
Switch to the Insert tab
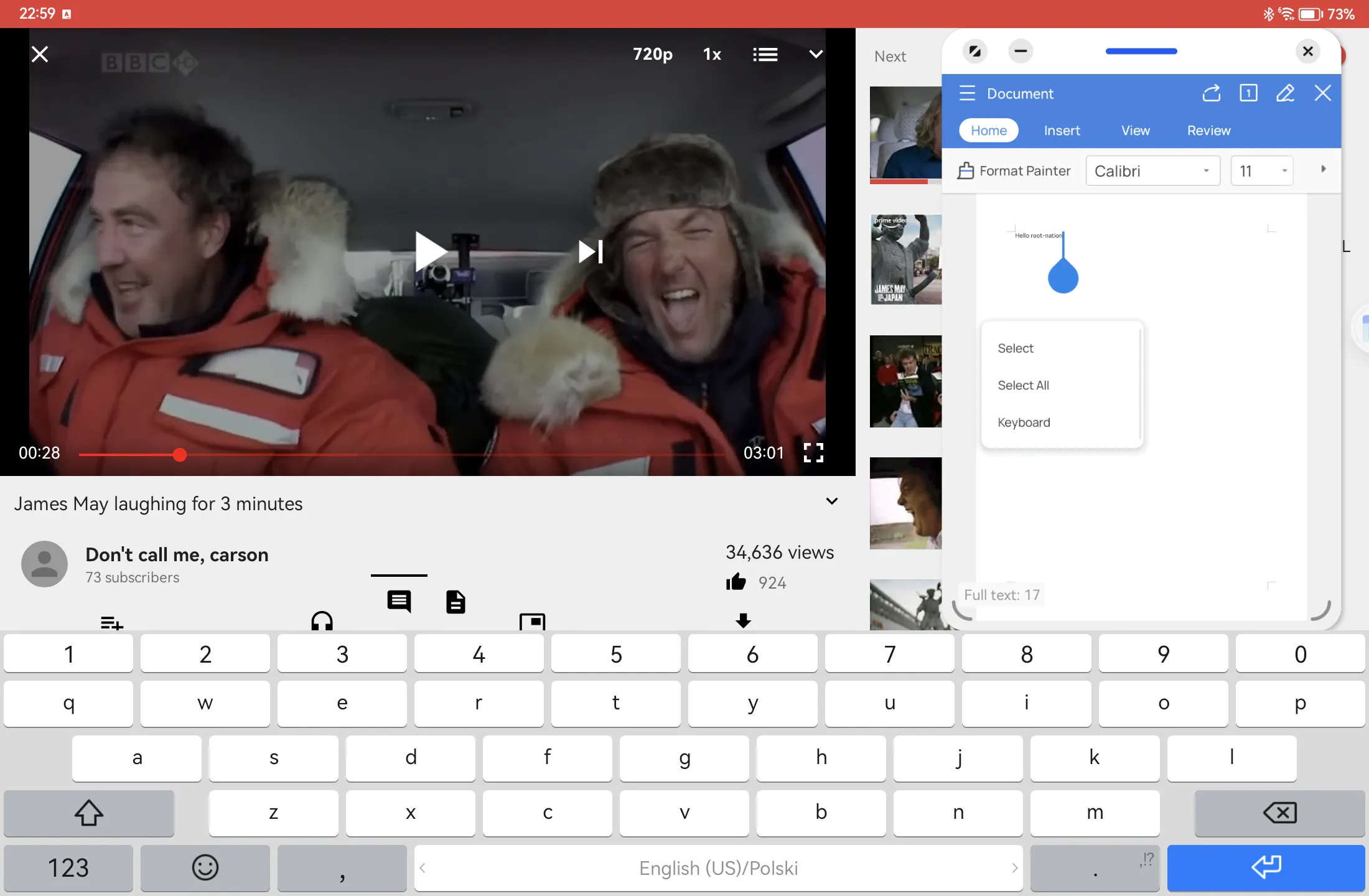pyautogui.click(x=1062, y=131)
